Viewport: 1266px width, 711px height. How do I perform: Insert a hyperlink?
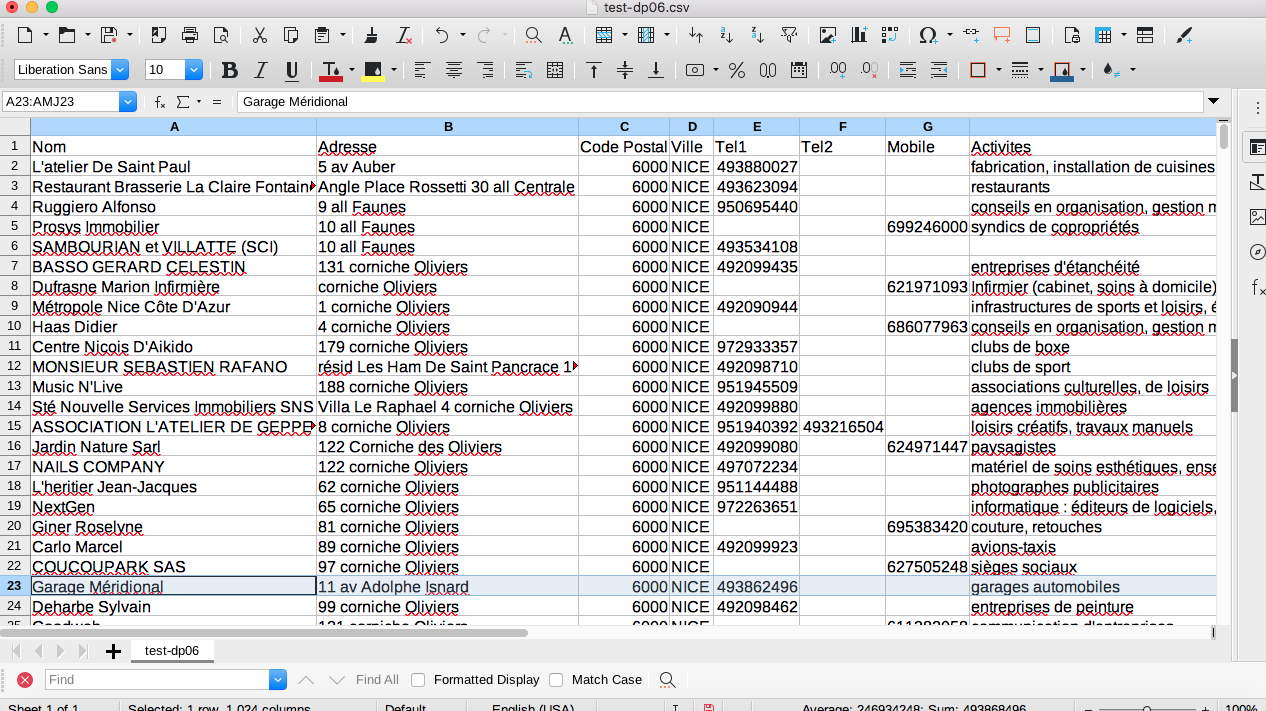(x=971, y=36)
